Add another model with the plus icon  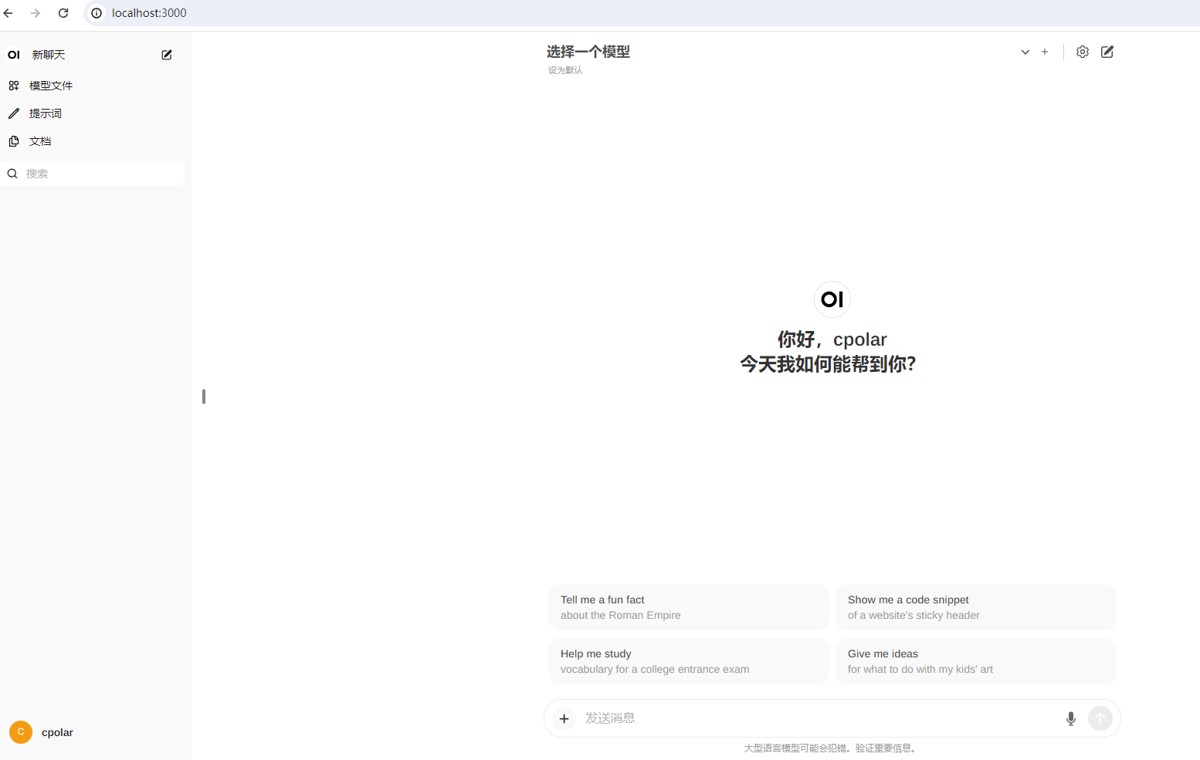[1045, 52]
